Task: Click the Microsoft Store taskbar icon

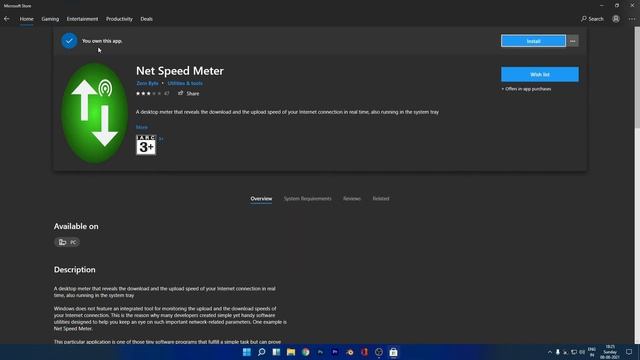Action: [393, 352]
